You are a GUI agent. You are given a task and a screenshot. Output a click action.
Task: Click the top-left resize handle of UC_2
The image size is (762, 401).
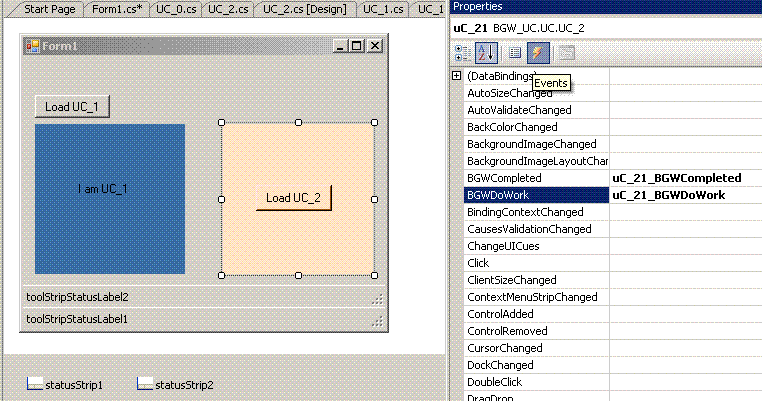[222, 122]
